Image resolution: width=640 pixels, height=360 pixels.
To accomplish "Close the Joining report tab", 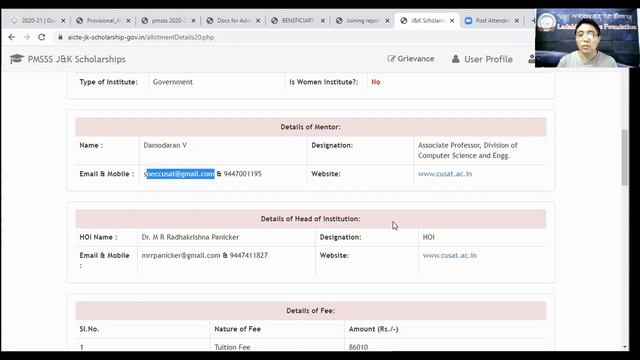I will (387, 20).
